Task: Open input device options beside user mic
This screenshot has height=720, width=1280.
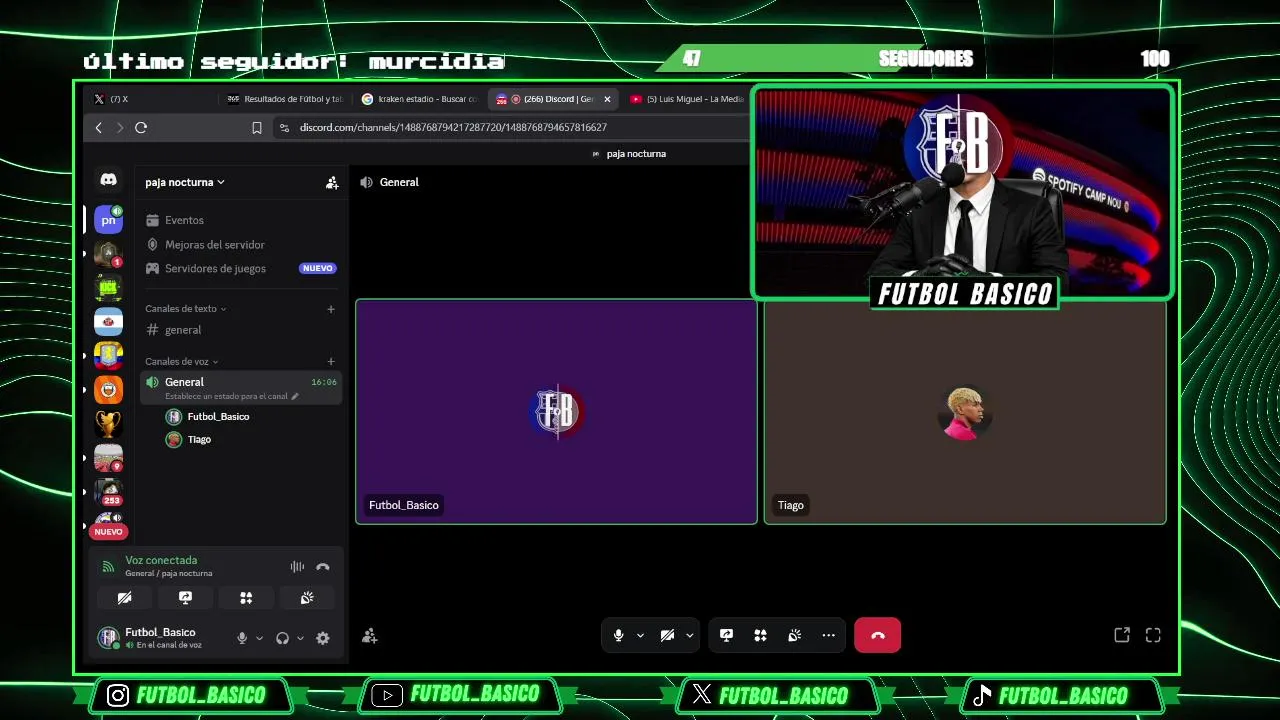Action: (x=259, y=638)
